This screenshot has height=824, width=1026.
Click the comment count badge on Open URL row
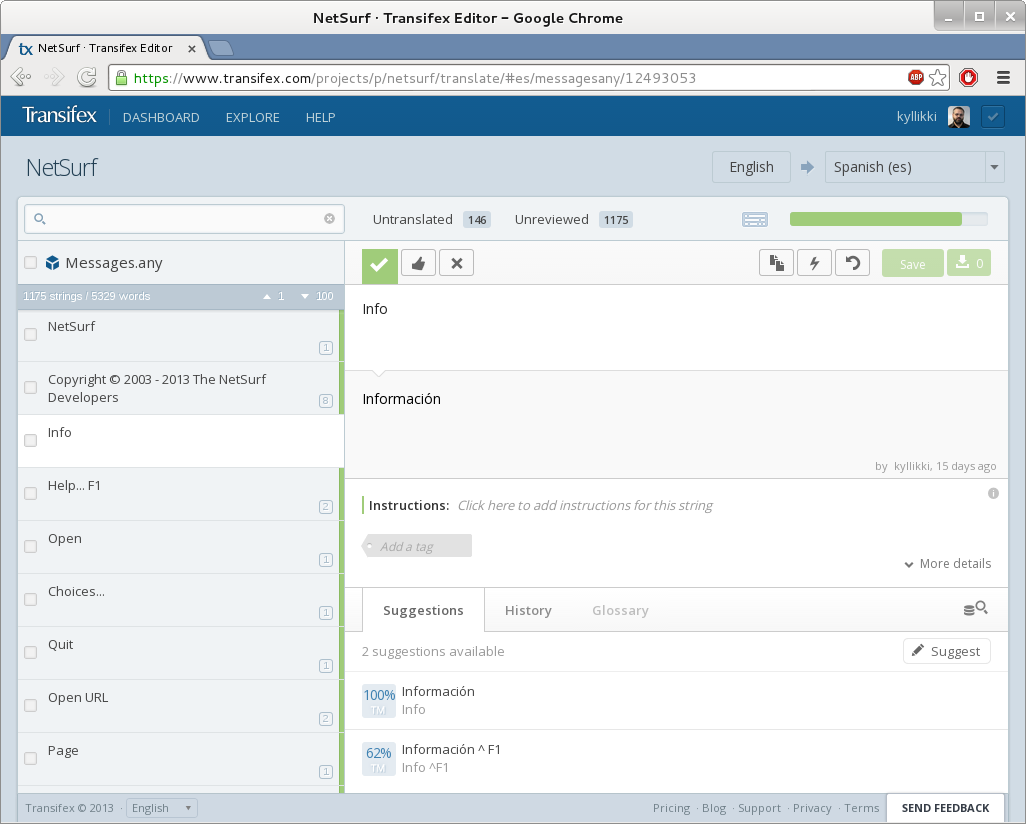pyautogui.click(x=326, y=719)
